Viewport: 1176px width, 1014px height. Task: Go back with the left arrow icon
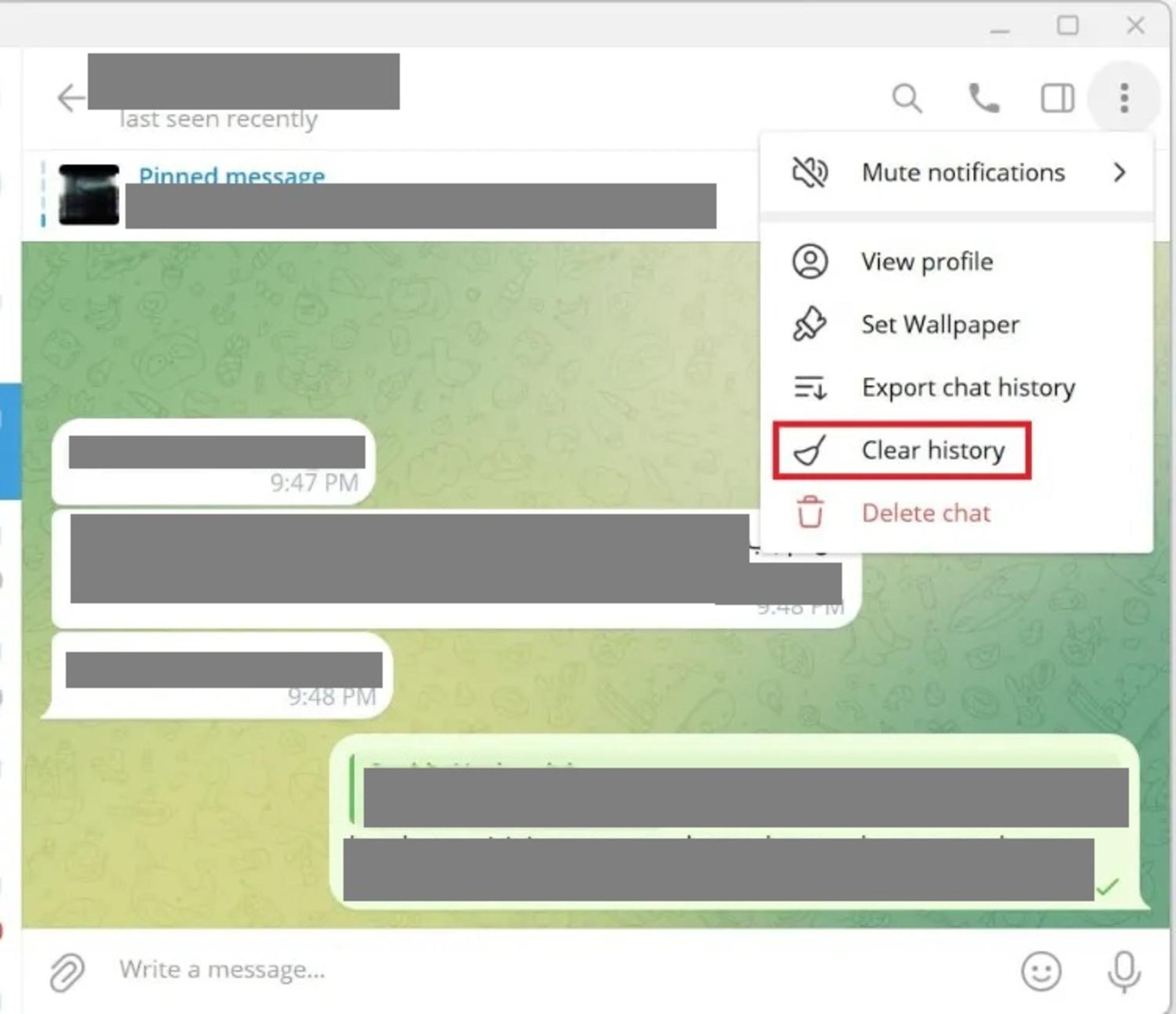(x=70, y=98)
